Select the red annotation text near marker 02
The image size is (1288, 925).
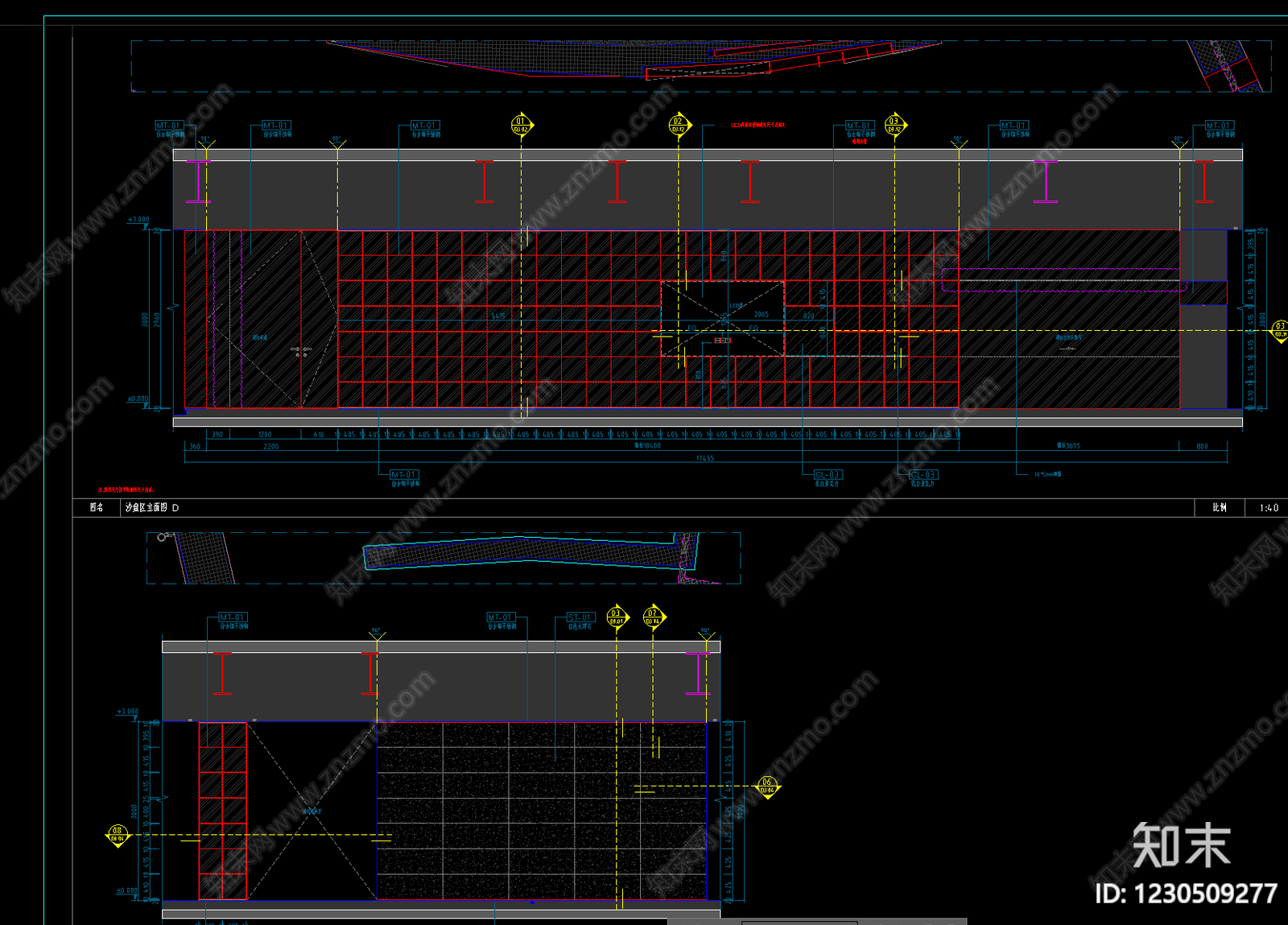[x=758, y=126]
